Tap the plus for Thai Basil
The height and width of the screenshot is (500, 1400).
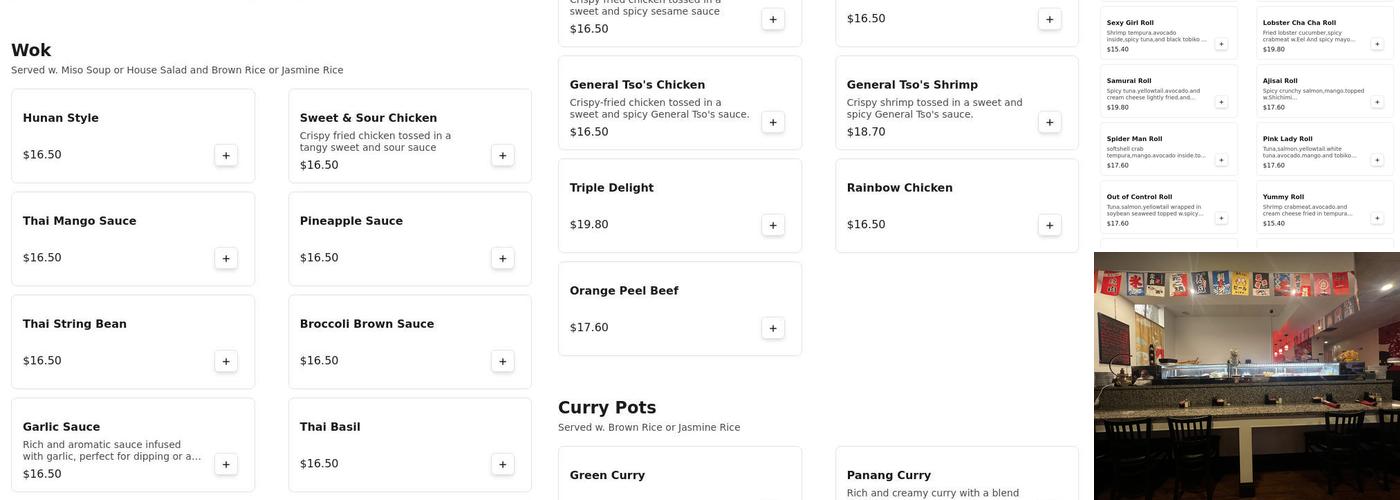(503, 464)
